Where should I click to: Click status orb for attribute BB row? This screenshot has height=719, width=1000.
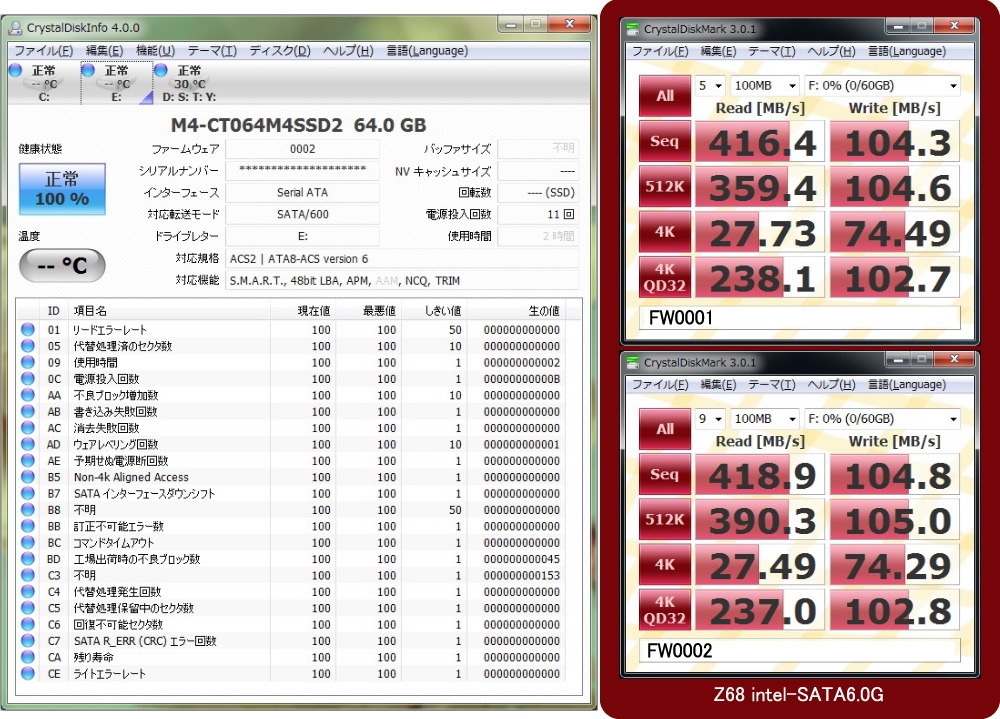click(27, 526)
